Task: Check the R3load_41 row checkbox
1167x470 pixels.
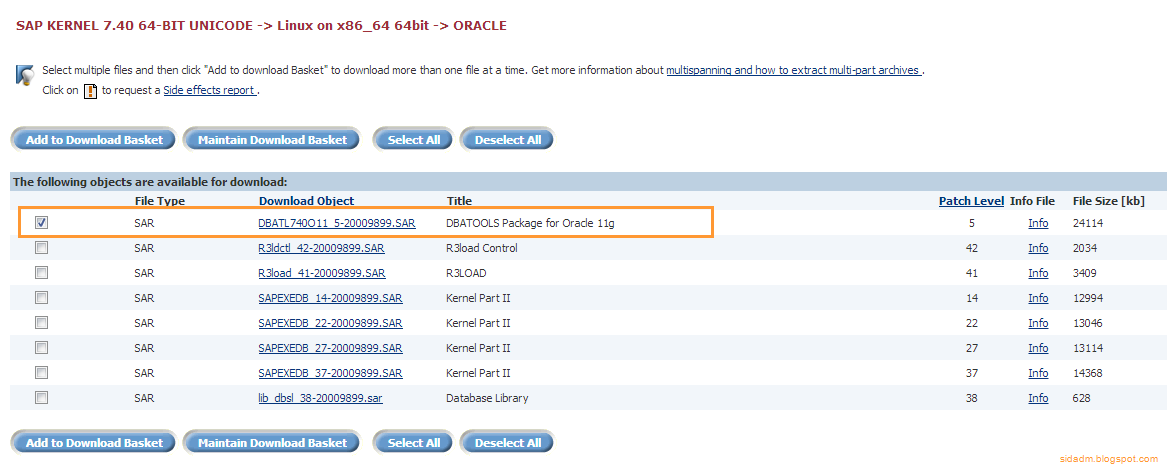Action: coord(42,273)
